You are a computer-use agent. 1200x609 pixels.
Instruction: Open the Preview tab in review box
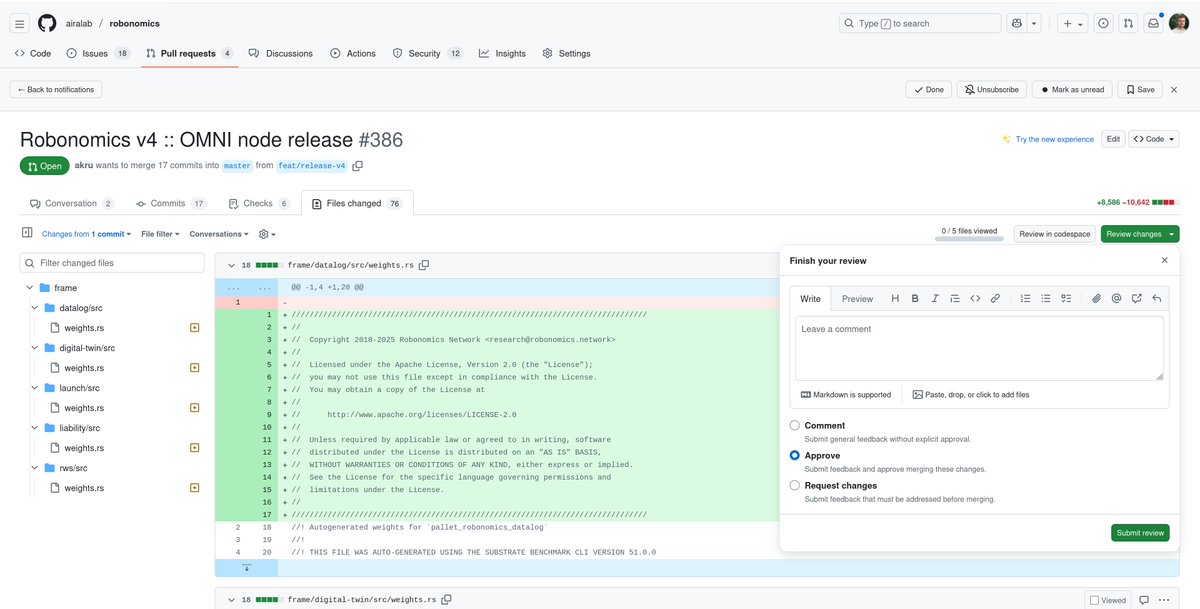[x=857, y=298]
